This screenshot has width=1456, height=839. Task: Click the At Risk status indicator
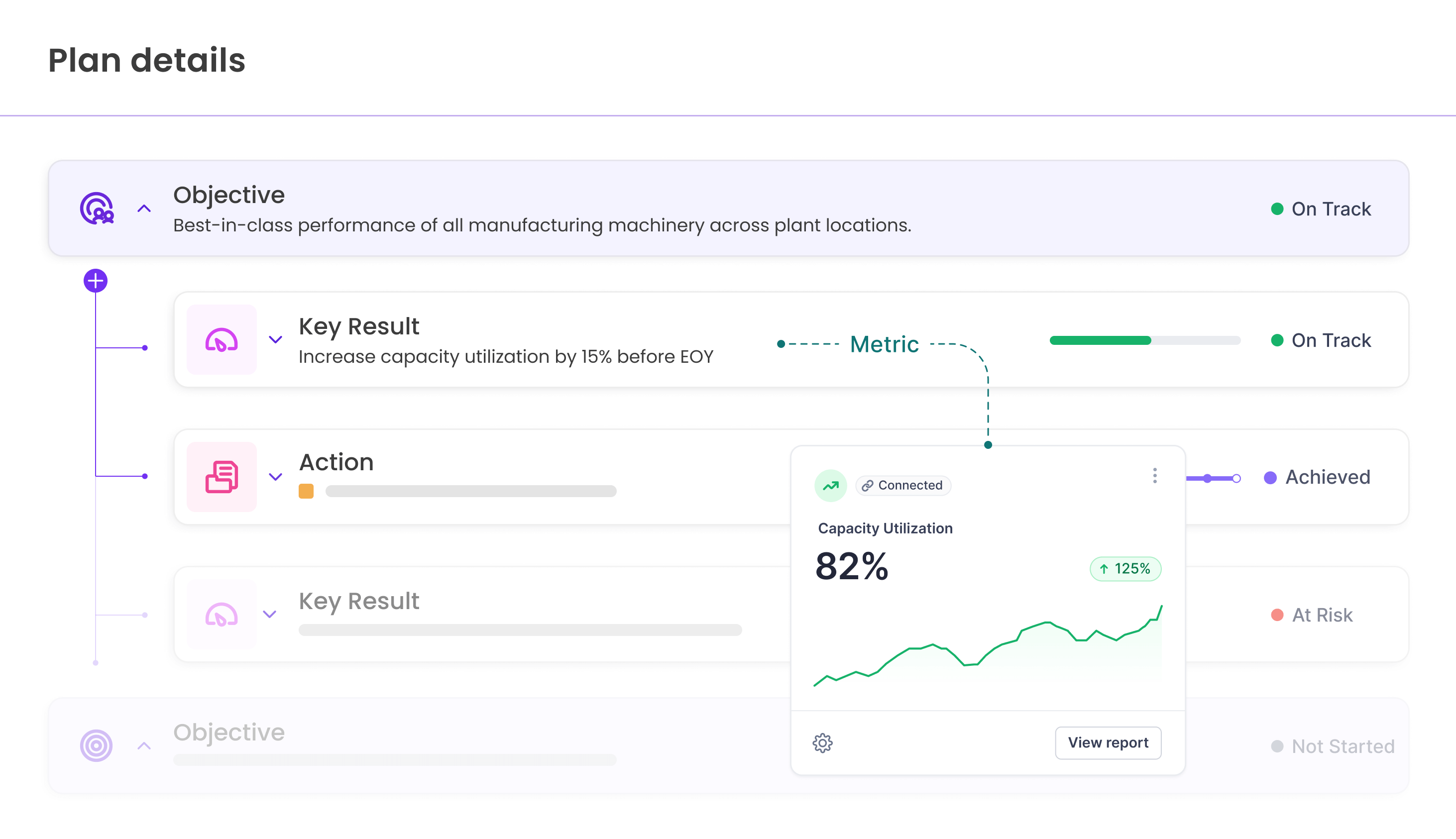click(1277, 615)
